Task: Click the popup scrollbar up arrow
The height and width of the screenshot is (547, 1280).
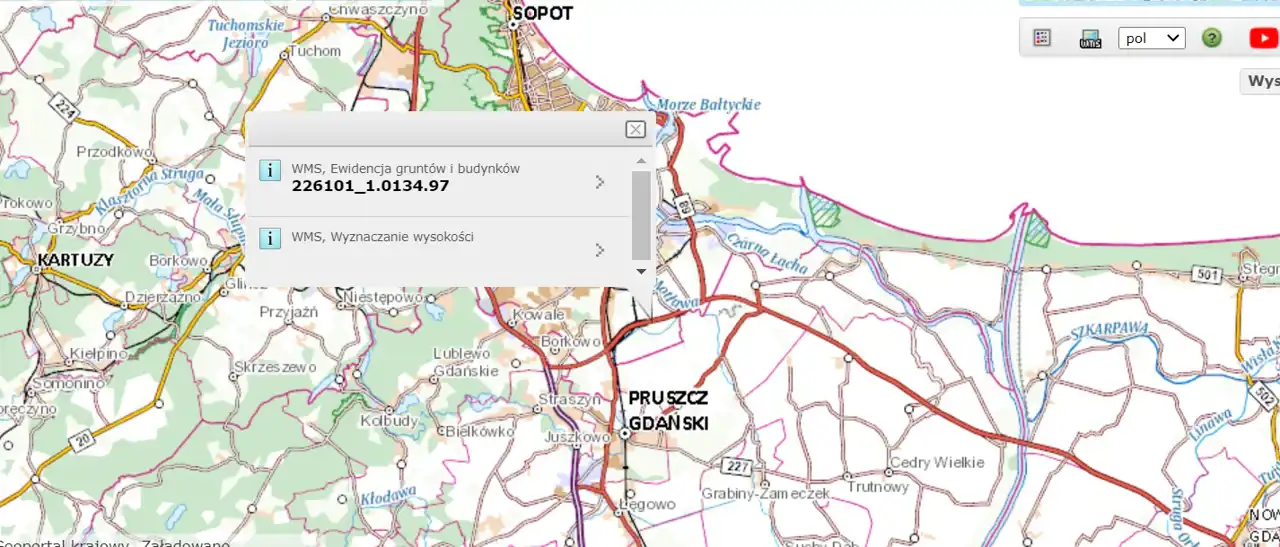Action: coord(641,161)
